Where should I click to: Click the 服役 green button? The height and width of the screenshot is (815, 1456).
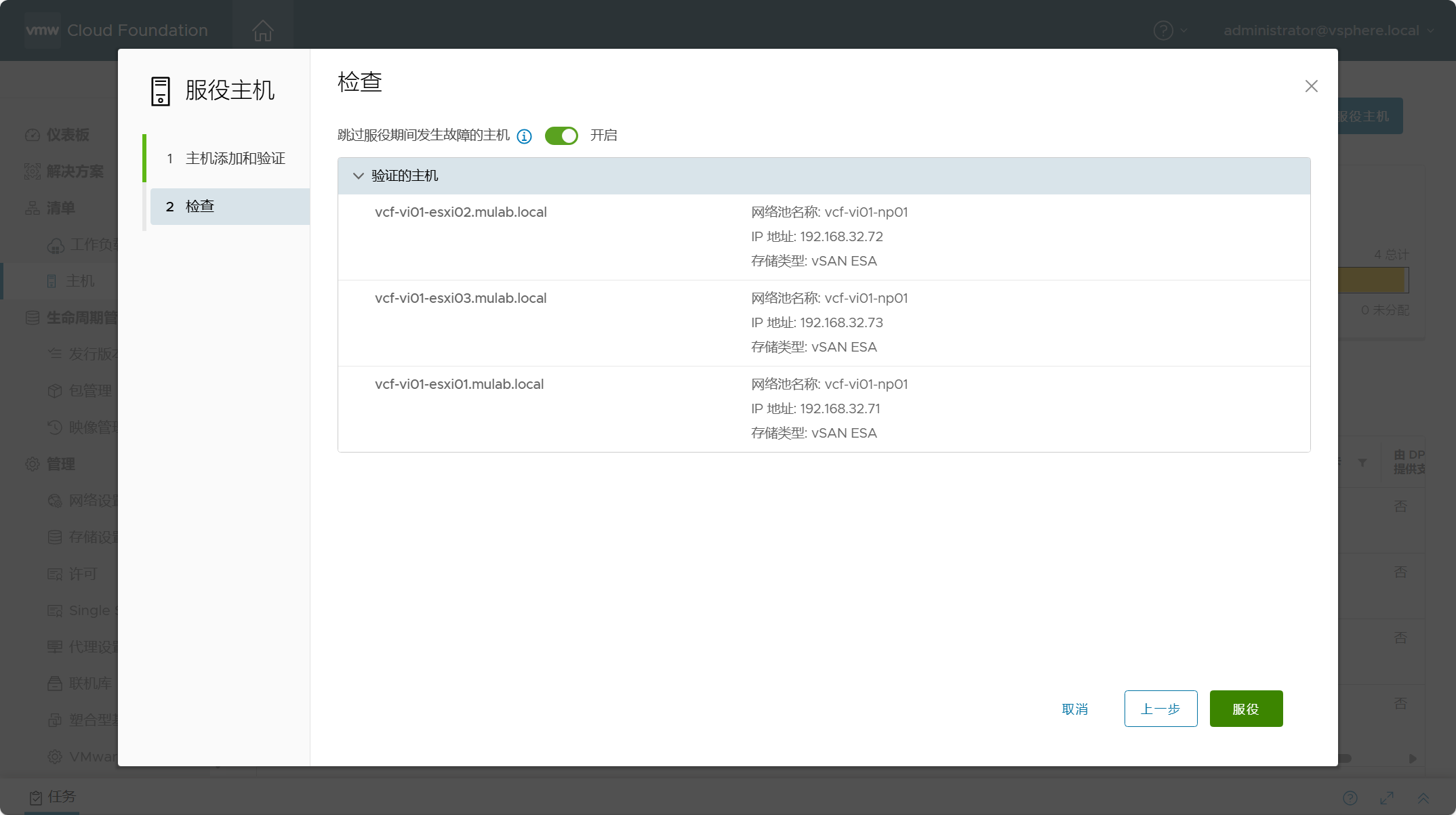pos(1246,709)
